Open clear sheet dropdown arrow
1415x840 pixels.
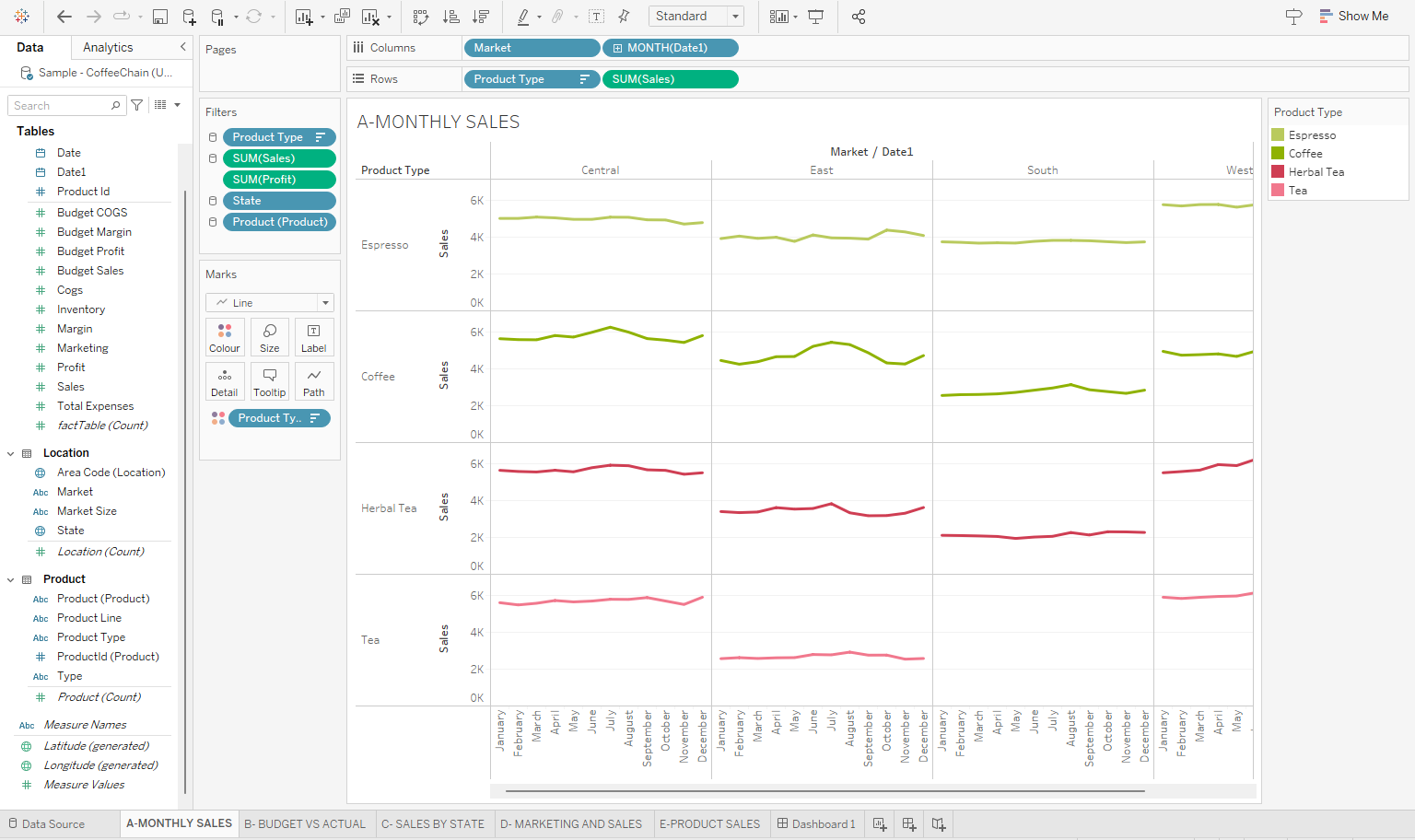pyautogui.click(x=389, y=17)
